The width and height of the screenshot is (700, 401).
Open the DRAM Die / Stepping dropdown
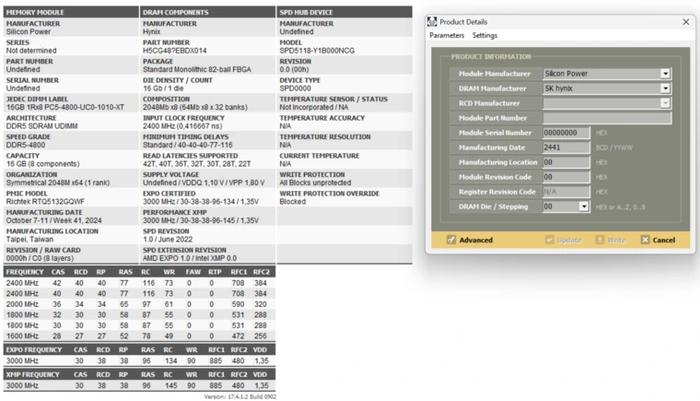click(585, 206)
